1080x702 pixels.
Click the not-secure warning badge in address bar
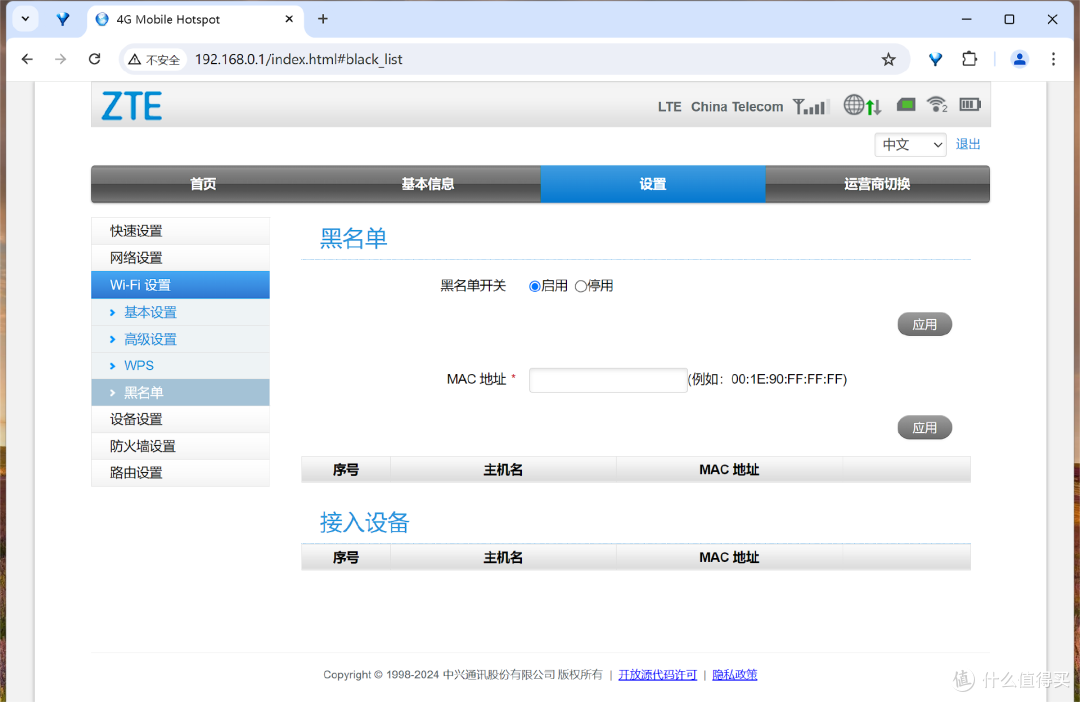tap(154, 60)
